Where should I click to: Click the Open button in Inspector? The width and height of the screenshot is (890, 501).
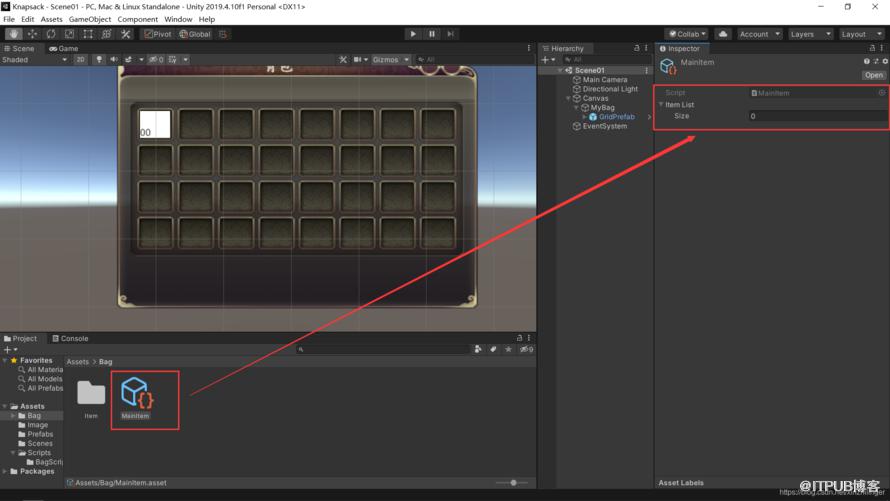[x=874, y=75]
